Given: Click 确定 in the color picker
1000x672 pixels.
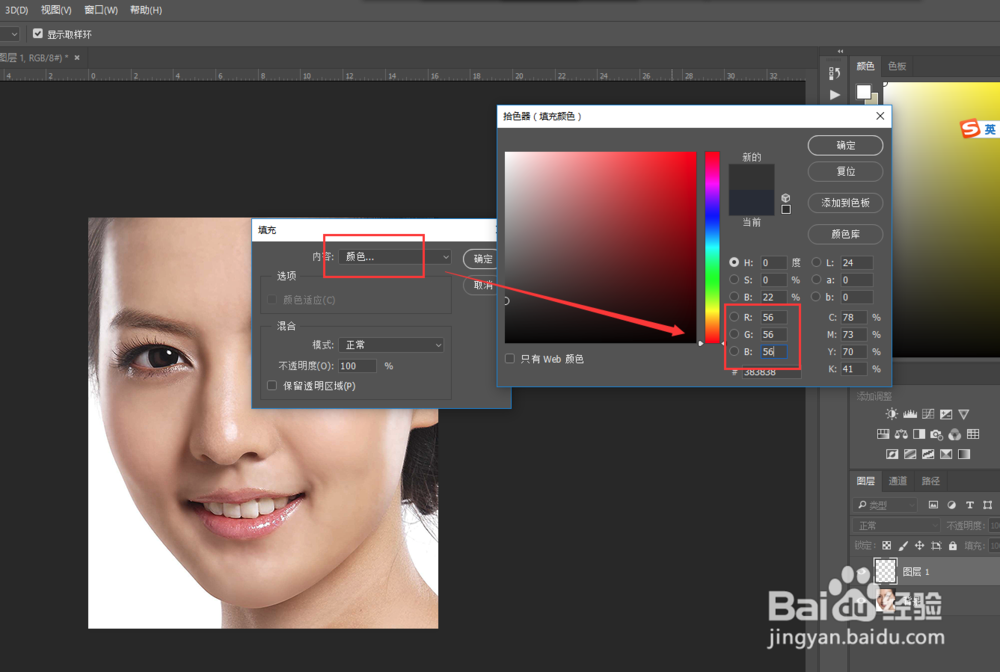Looking at the screenshot, I should pyautogui.click(x=846, y=145).
